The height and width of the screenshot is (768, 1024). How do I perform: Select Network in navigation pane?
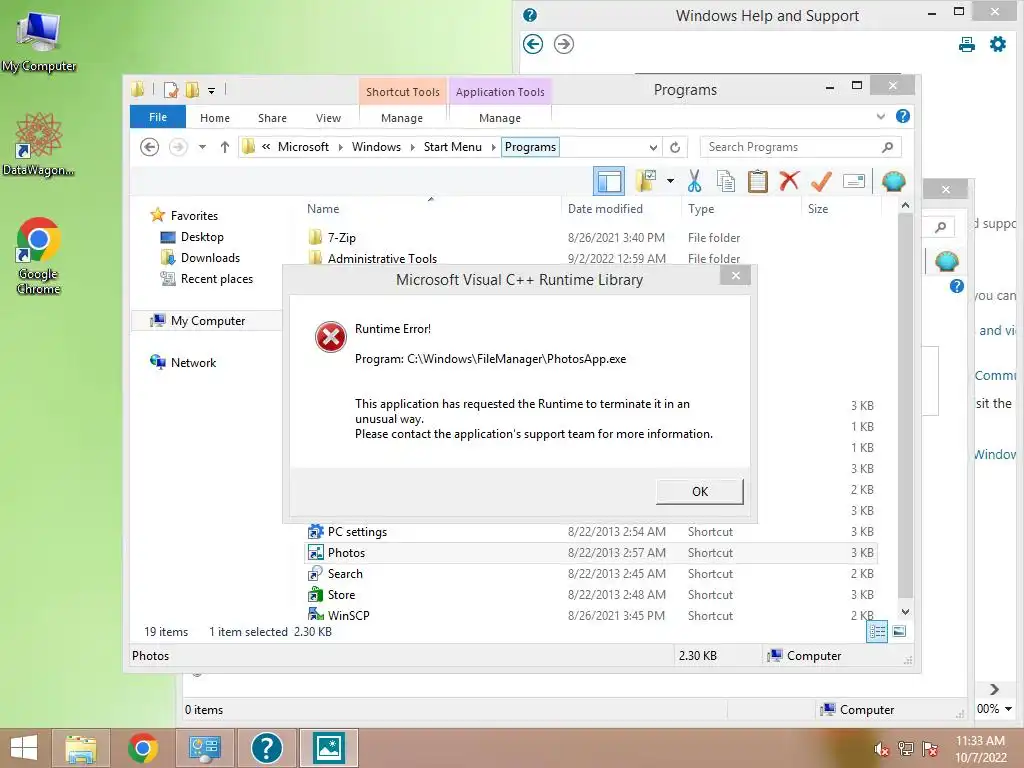tap(193, 362)
